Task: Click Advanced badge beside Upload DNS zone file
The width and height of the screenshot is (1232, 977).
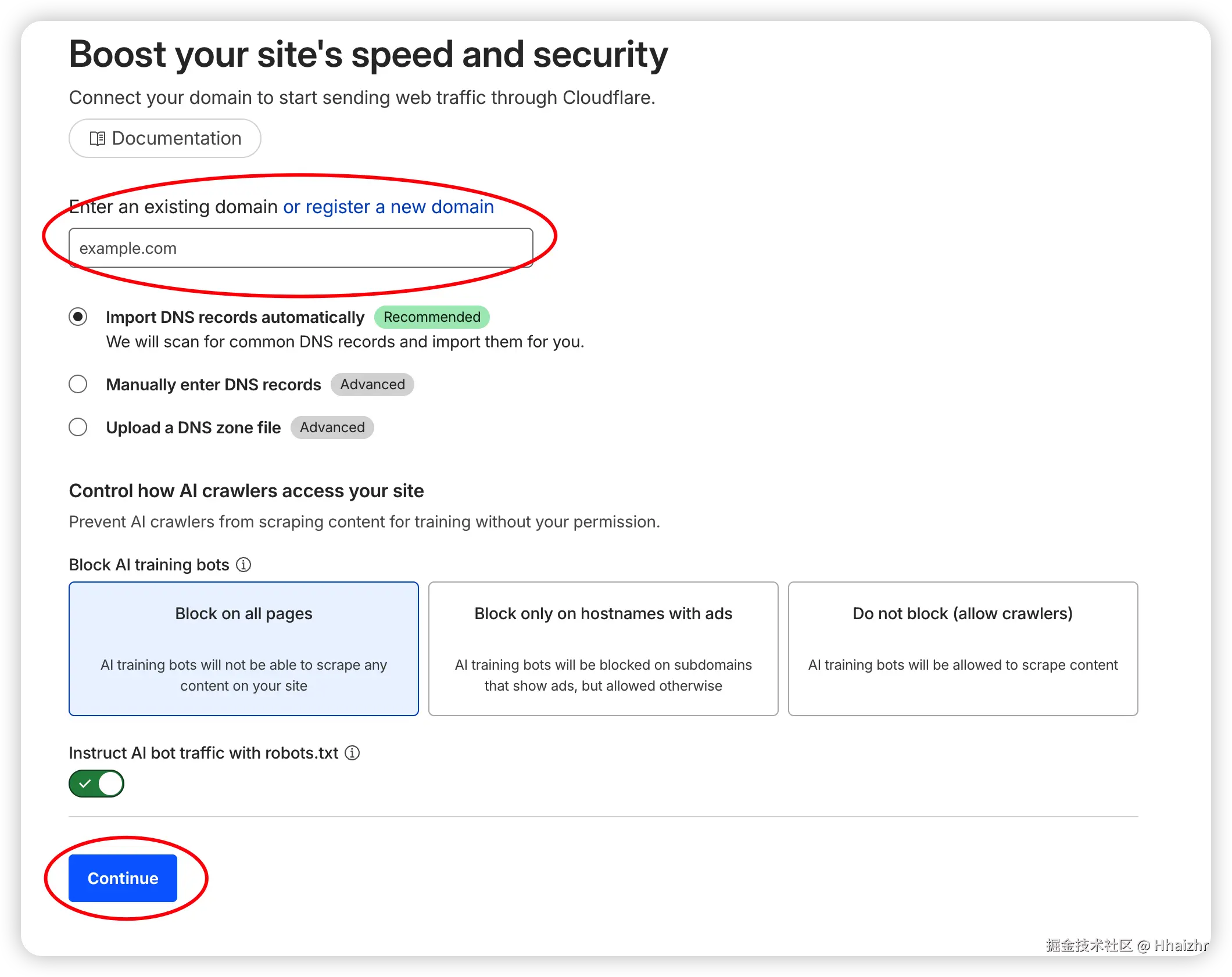Action: (332, 428)
